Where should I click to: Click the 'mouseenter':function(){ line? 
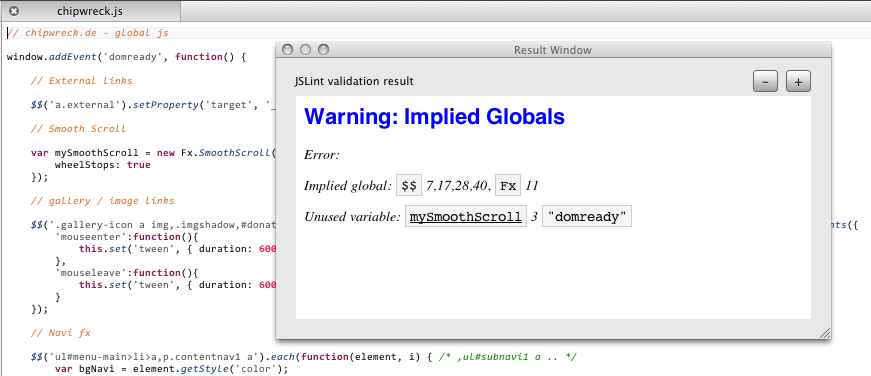click(126, 237)
